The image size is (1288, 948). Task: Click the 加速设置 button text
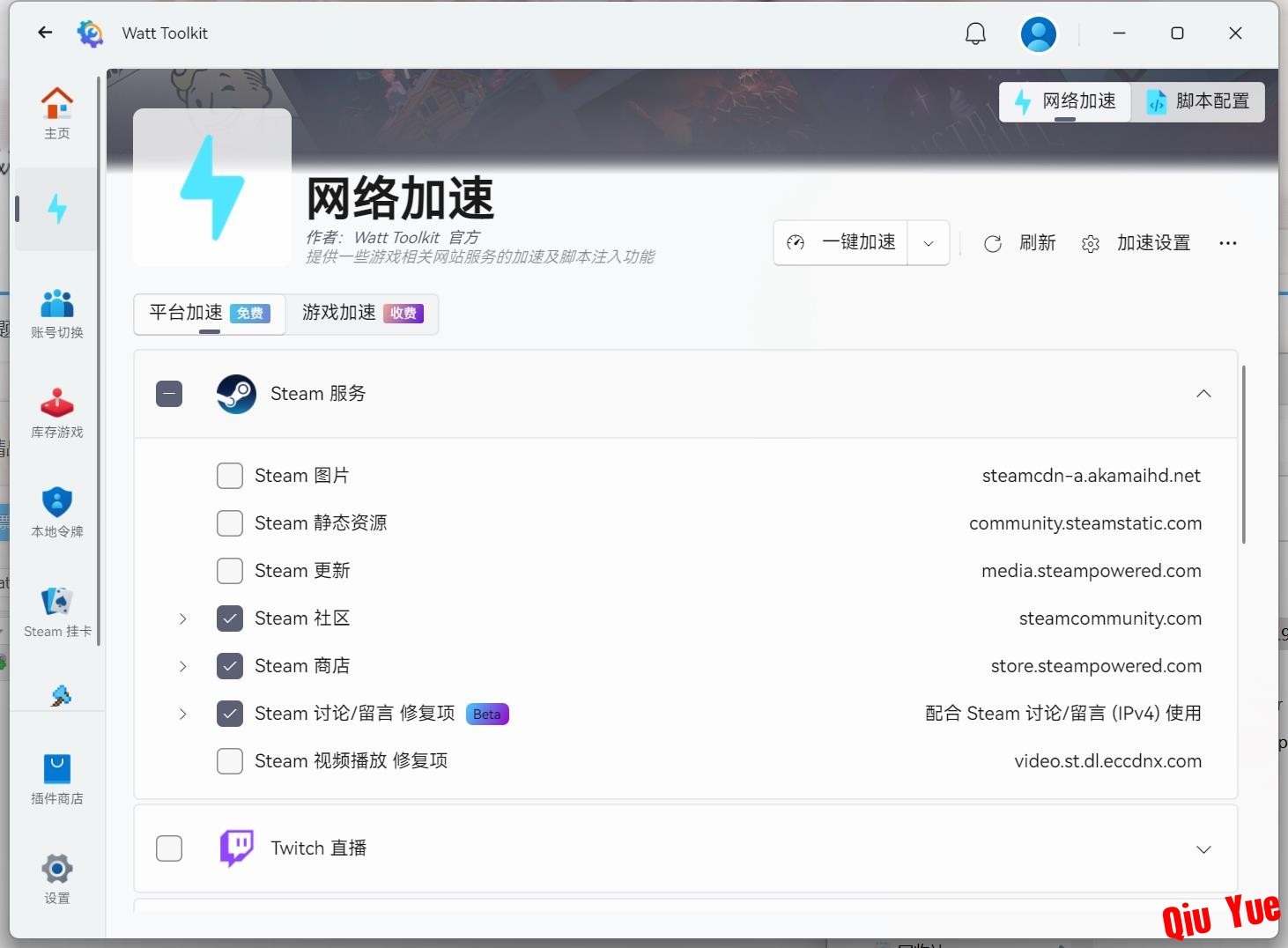click(1154, 243)
